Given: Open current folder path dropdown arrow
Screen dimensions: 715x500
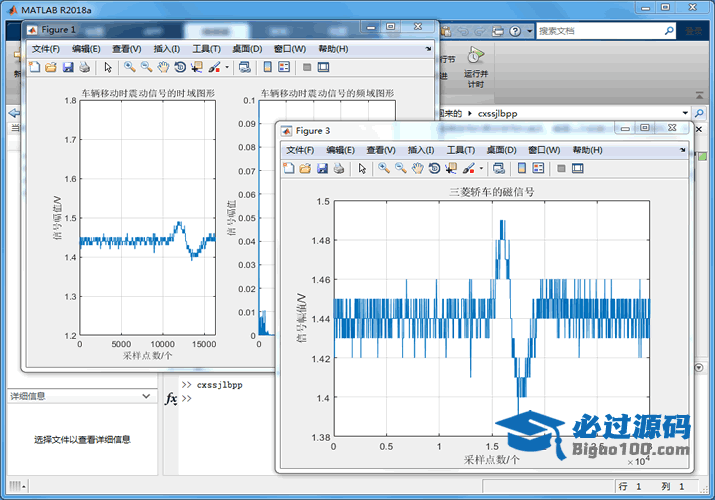Looking at the screenshot, I should coord(685,113).
